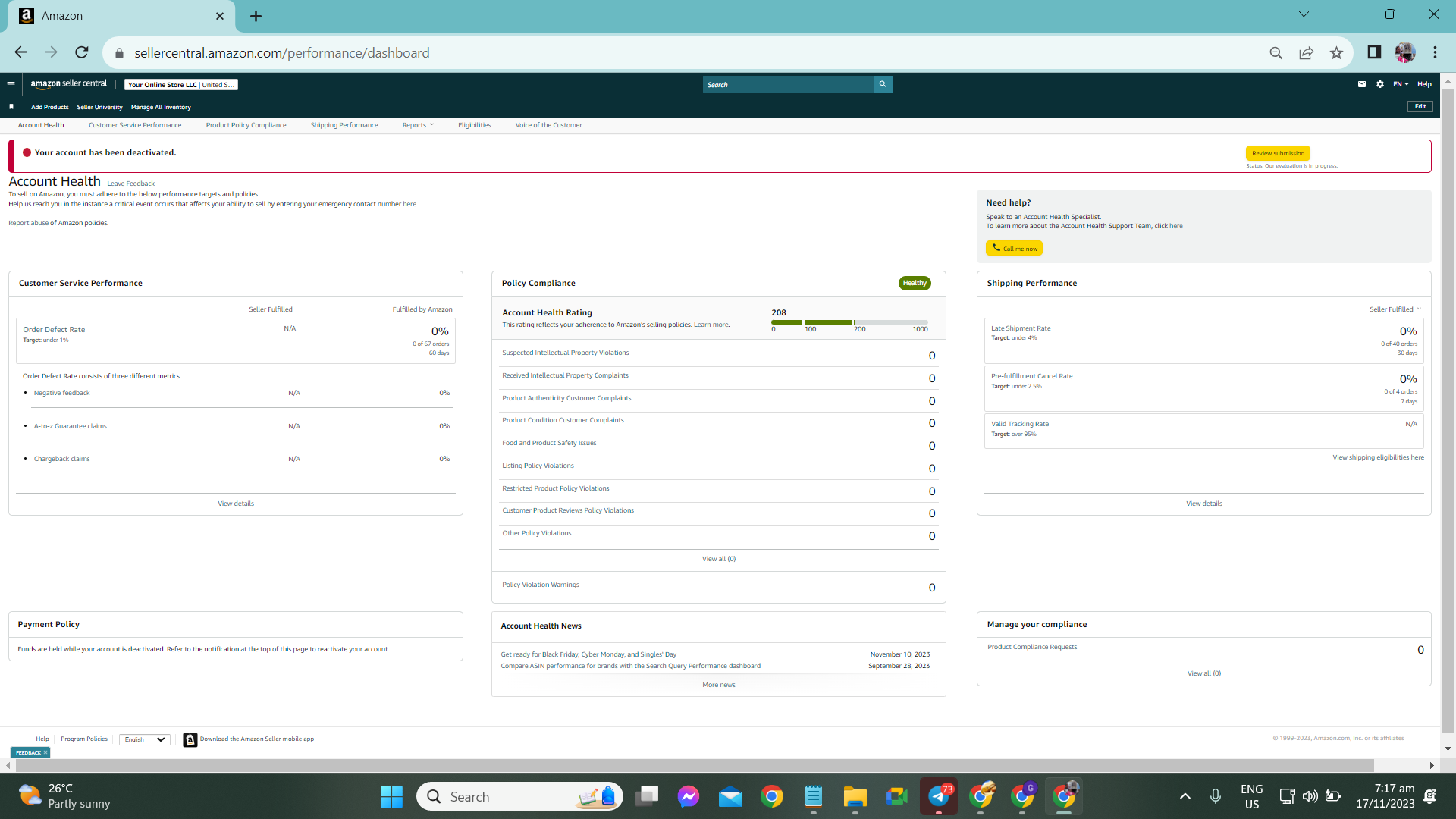1456x819 pixels.
Task: Click the Windows taskbar Search box
Action: (x=519, y=796)
